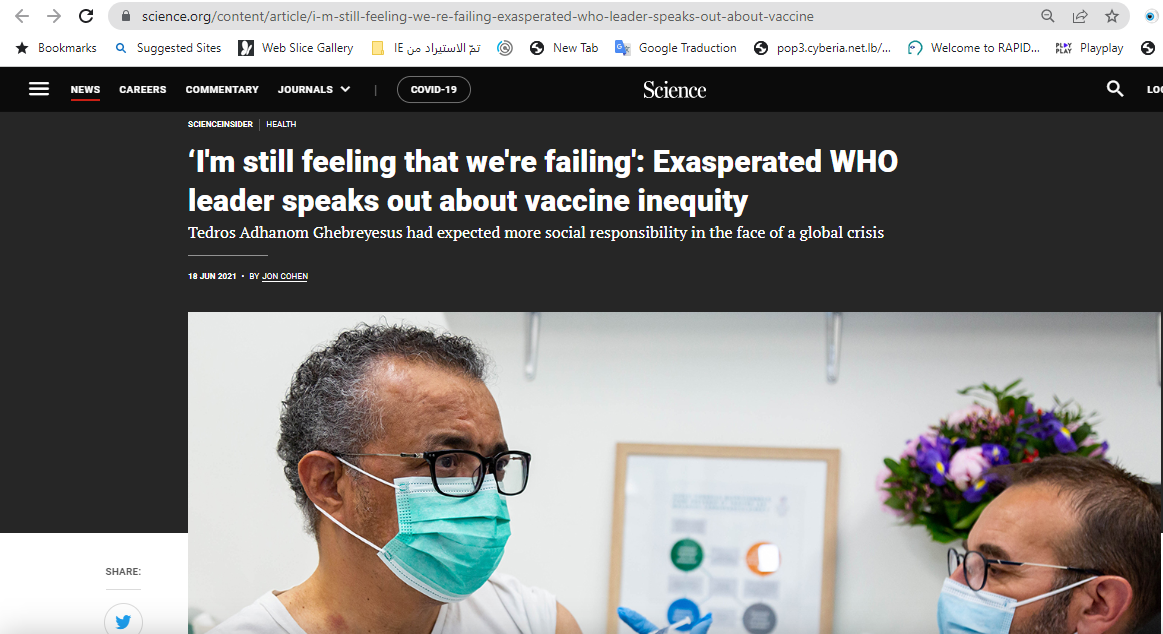Open the Web Slice Gallery bookmark

pos(295,47)
